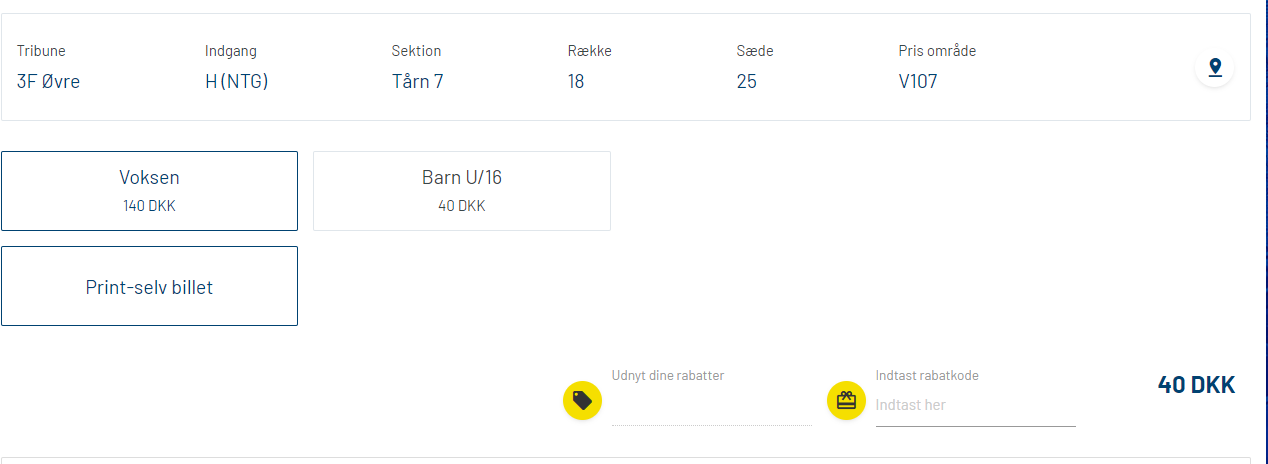Select the Voksen 140 DKK ticket type
The height and width of the screenshot is (464, 1268).
click(149, 191)
